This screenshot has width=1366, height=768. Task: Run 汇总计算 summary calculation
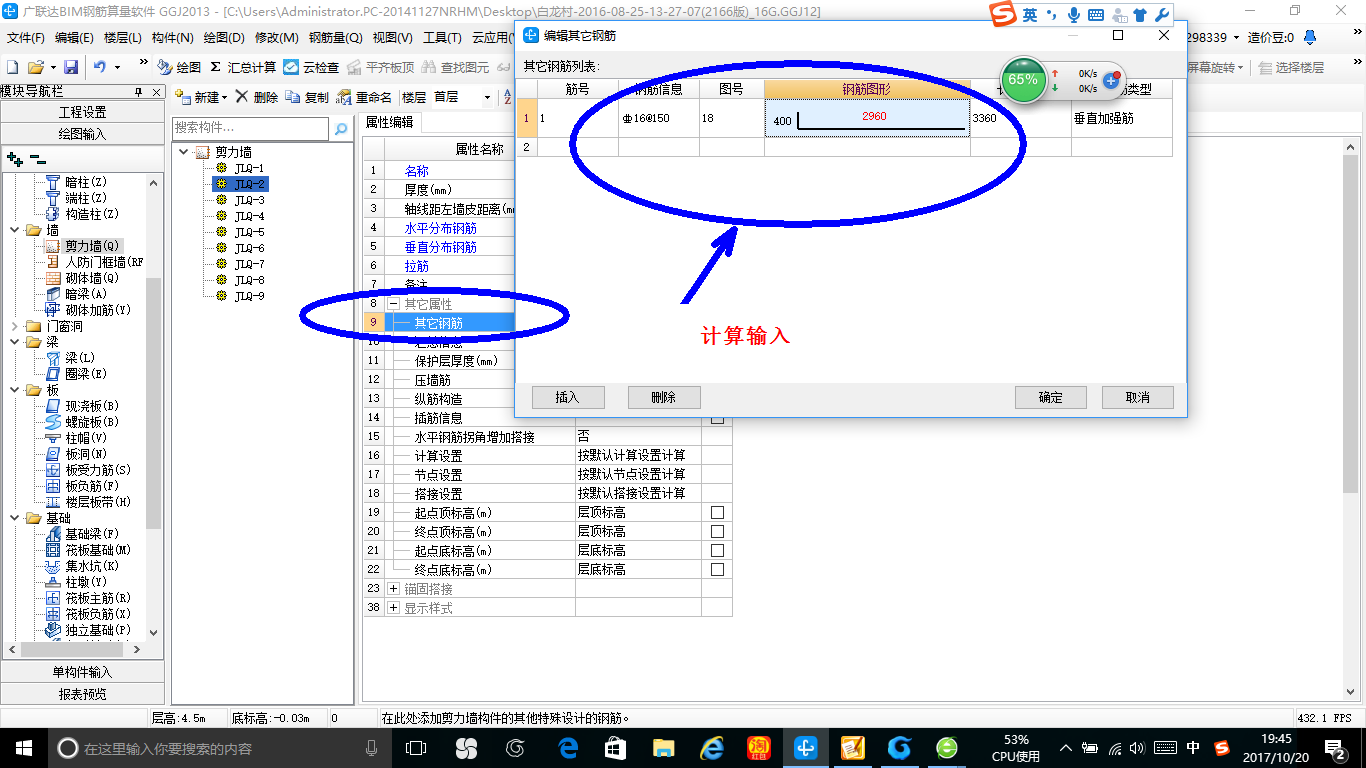coord(242,67)
